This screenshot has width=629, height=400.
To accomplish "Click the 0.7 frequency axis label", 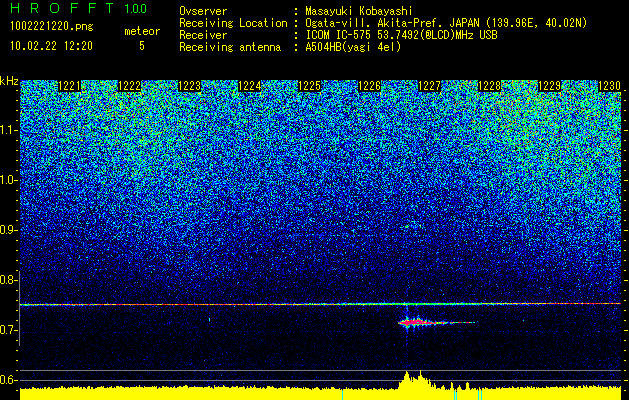I will tap(8, 330).
